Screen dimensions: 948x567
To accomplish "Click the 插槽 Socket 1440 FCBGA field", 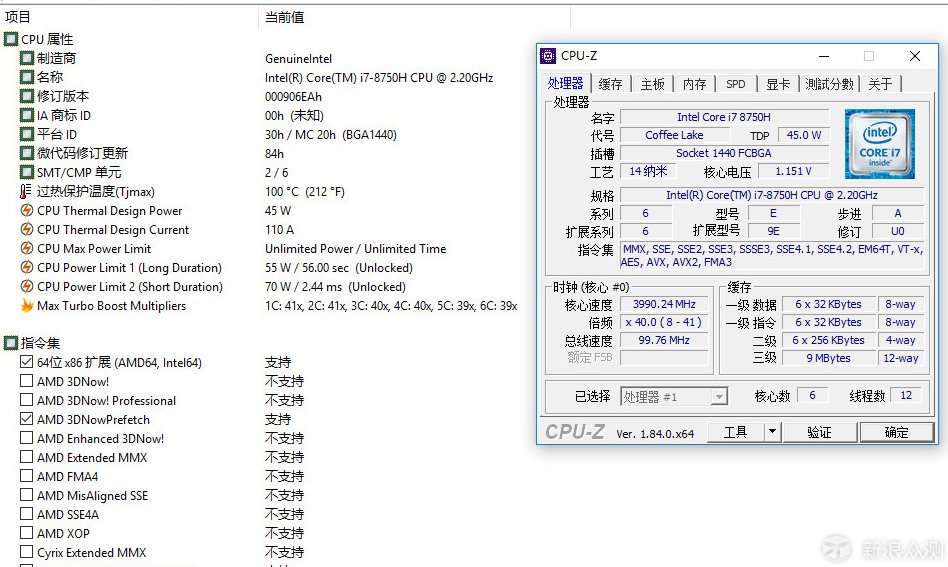I will point(725,153).
